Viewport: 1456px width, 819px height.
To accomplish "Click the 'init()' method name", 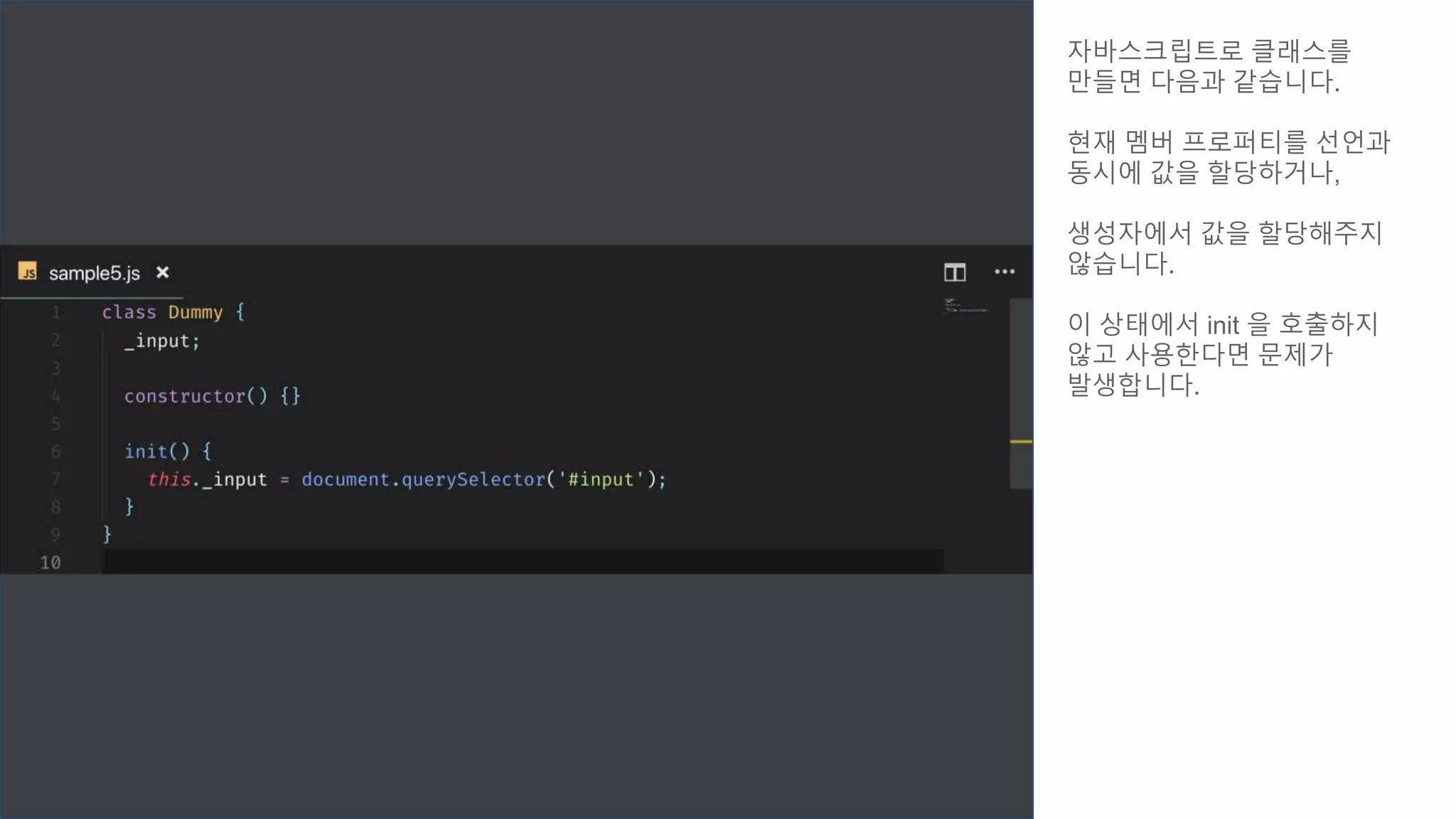I will tap(157, 451).
